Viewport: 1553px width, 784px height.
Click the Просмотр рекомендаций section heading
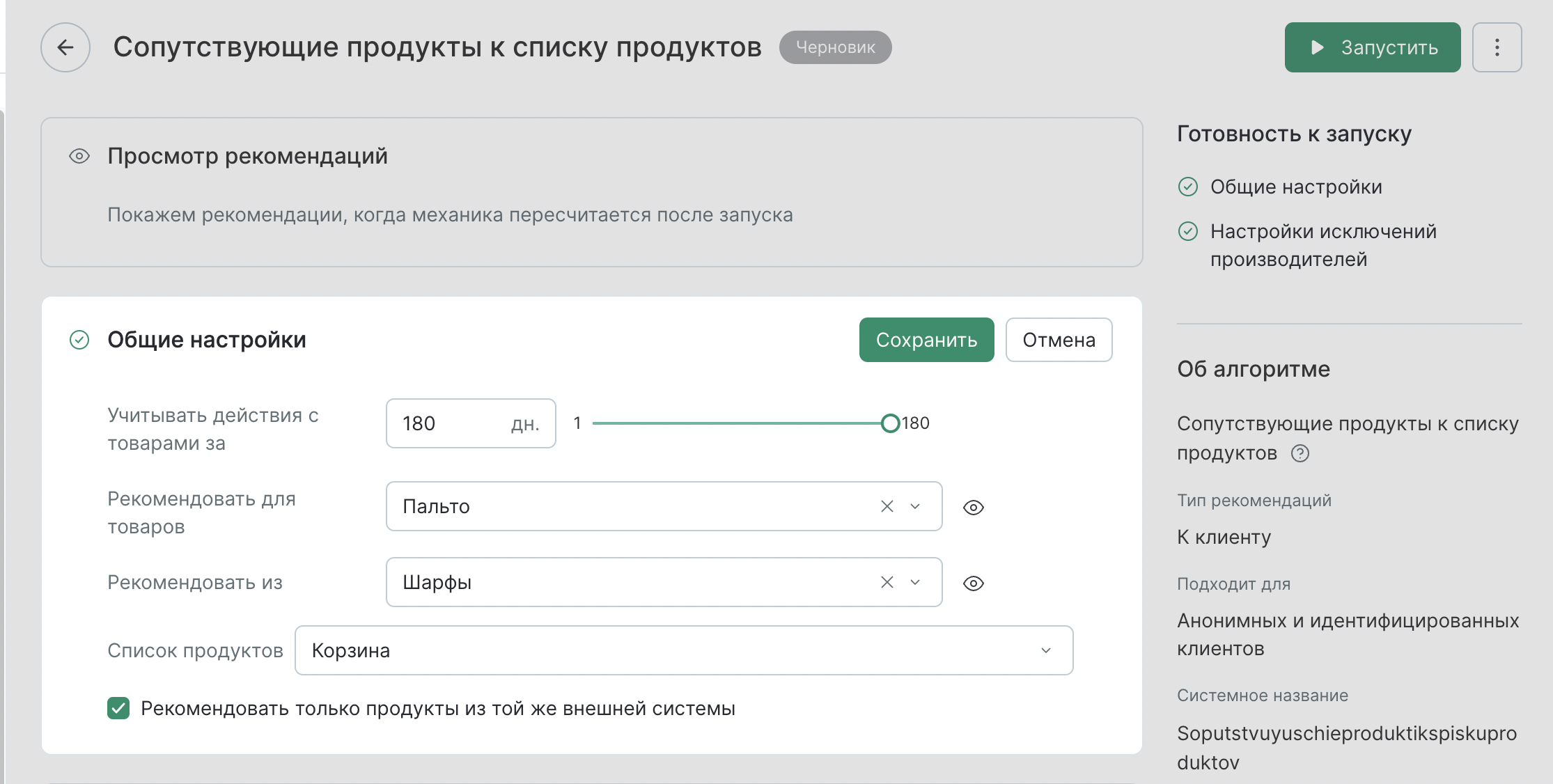247,156
